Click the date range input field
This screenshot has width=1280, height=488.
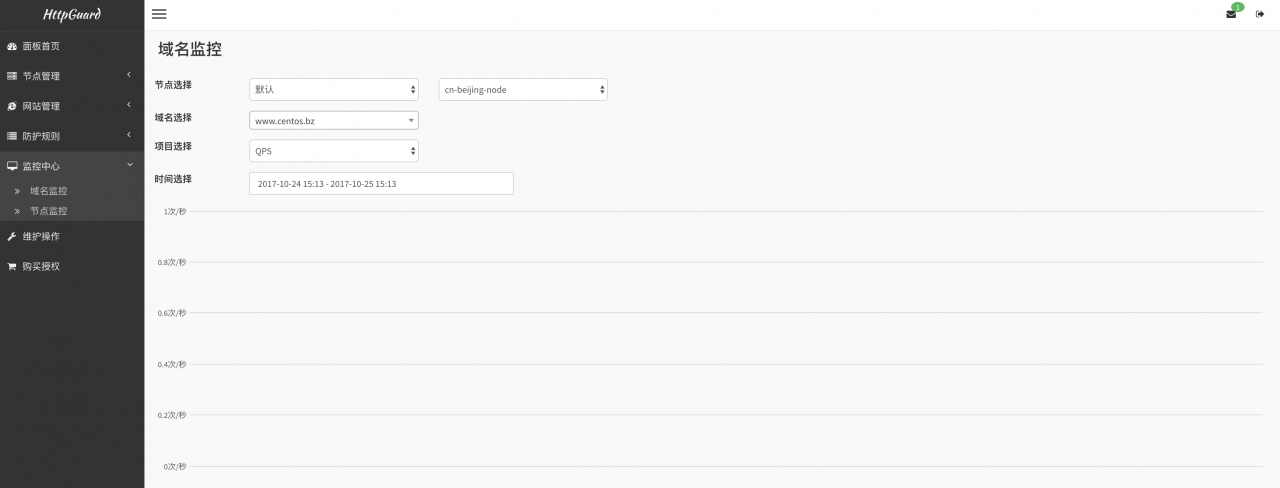(x=381, y=184)
